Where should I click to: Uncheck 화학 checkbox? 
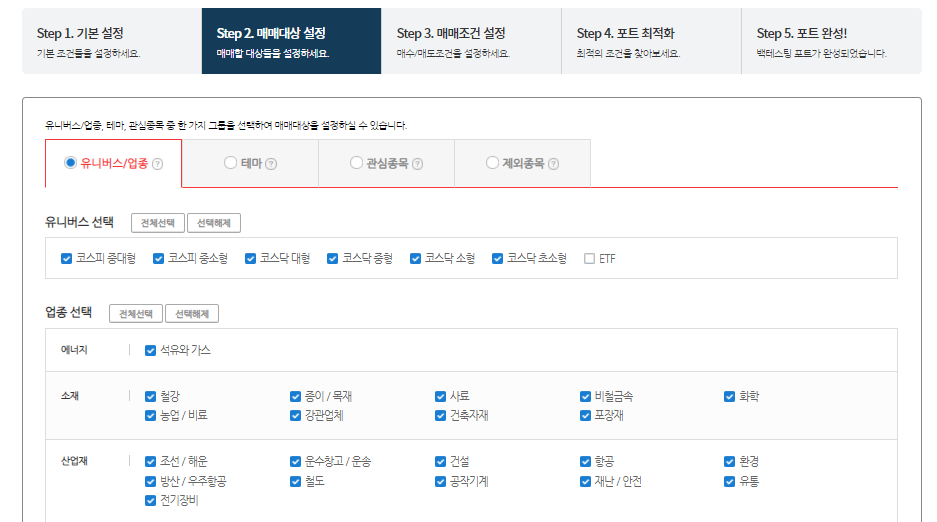730,397
